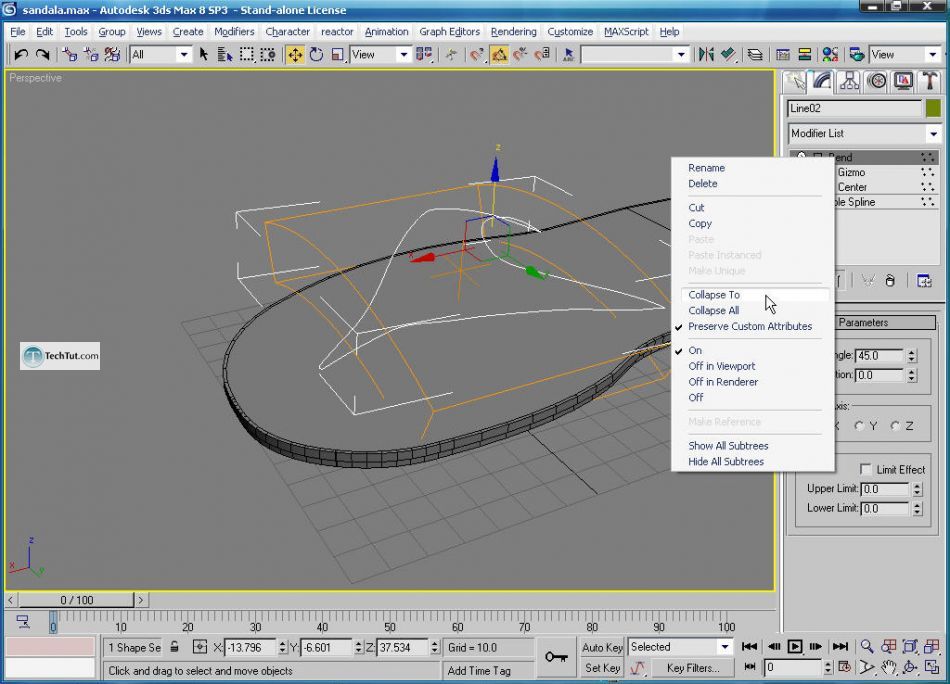Click the Play Animation button
This screenshot has width=950, height=684.
point(795,646)
